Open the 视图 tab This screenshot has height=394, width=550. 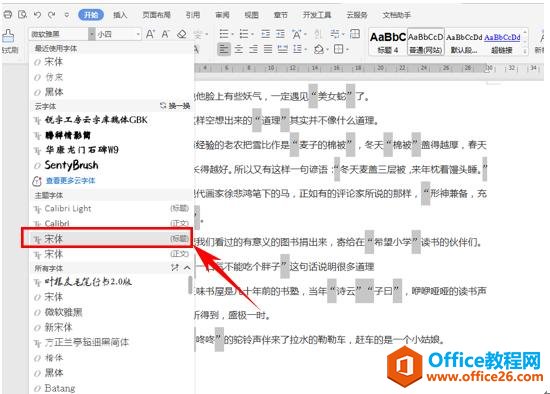(251, 15)
